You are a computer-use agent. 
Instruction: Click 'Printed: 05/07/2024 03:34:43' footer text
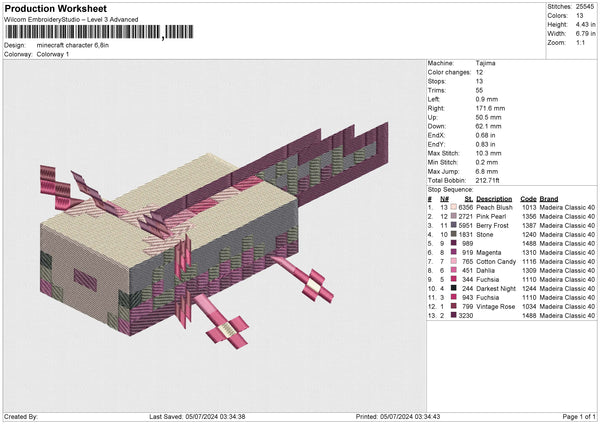click(x=398, y=416)
